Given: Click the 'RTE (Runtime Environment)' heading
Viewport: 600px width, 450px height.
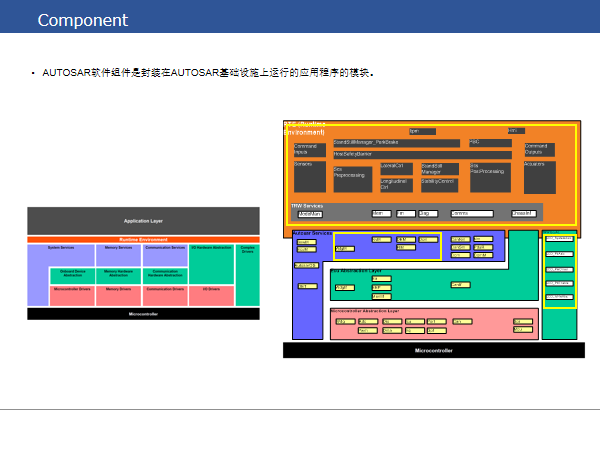Looking at the screenshot, I should coord(304,129).
